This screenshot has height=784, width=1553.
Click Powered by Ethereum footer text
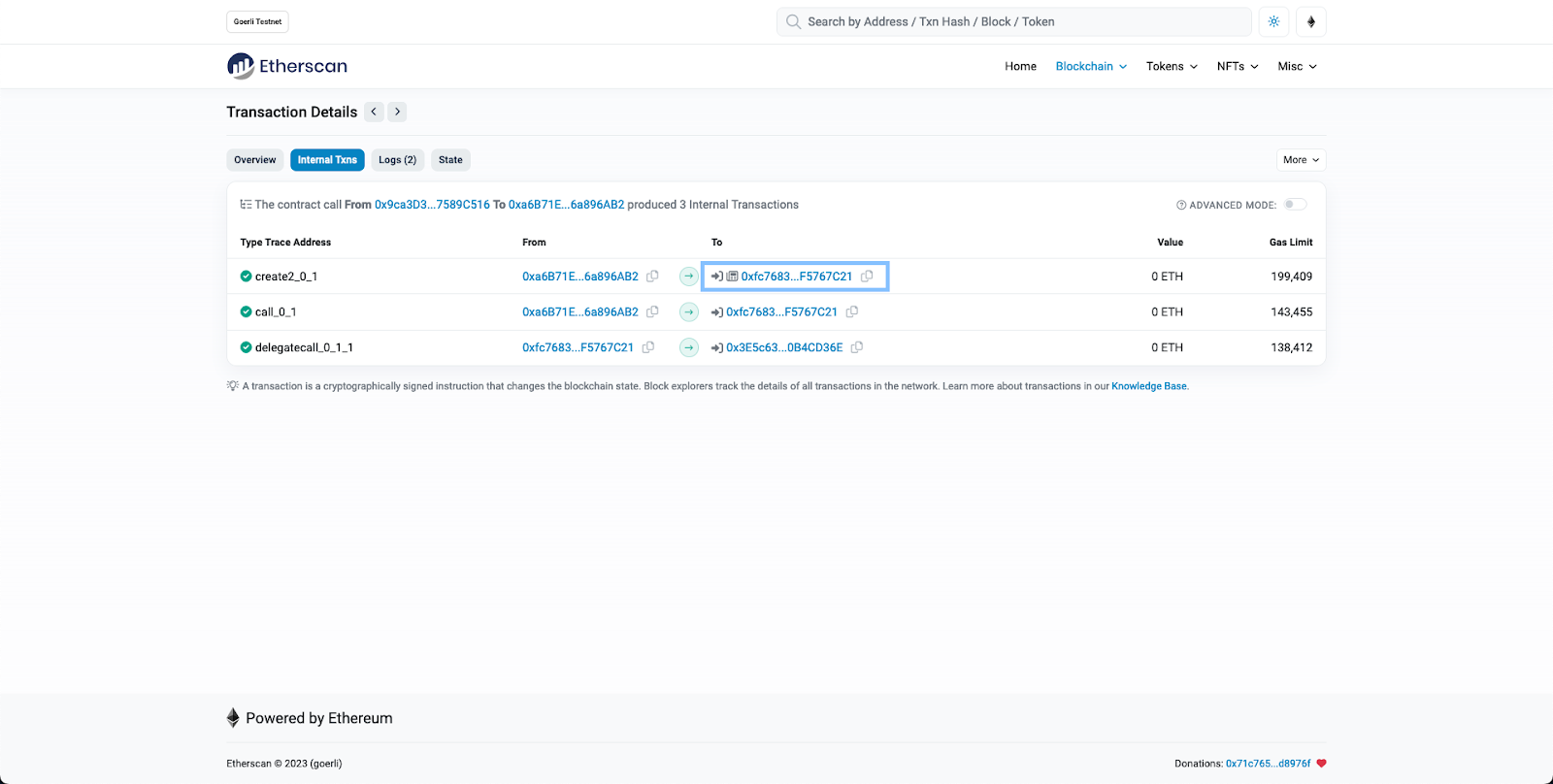click(x=319, y=718)
